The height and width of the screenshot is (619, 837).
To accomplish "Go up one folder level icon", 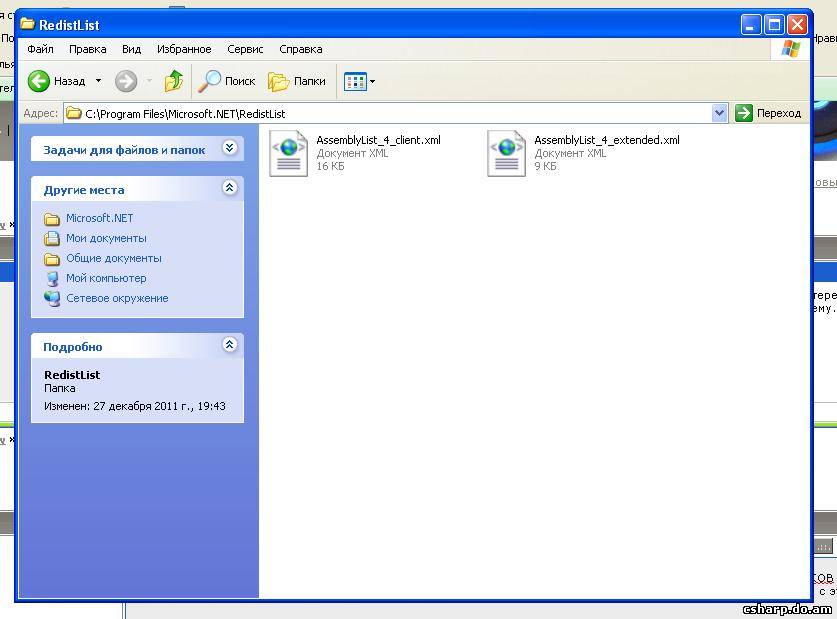I will point(173,81).
